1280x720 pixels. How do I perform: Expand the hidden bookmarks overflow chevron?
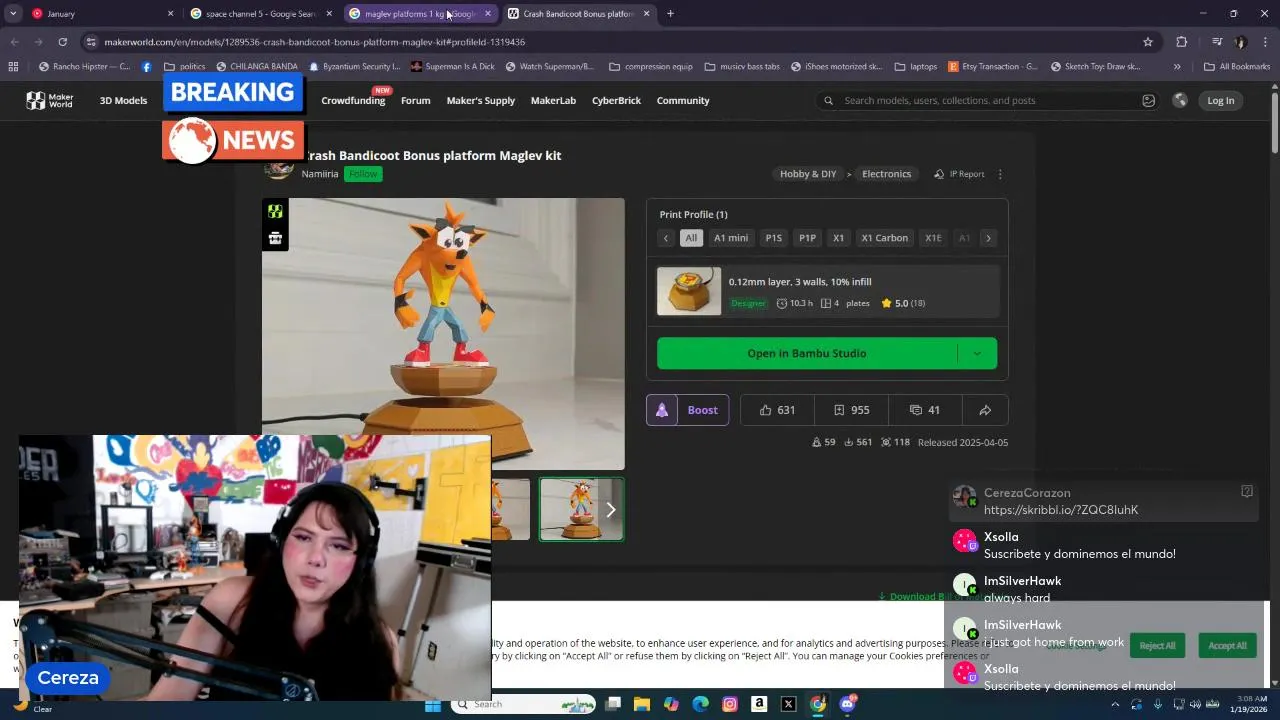pyautogui.click(x=1177, y=67)
